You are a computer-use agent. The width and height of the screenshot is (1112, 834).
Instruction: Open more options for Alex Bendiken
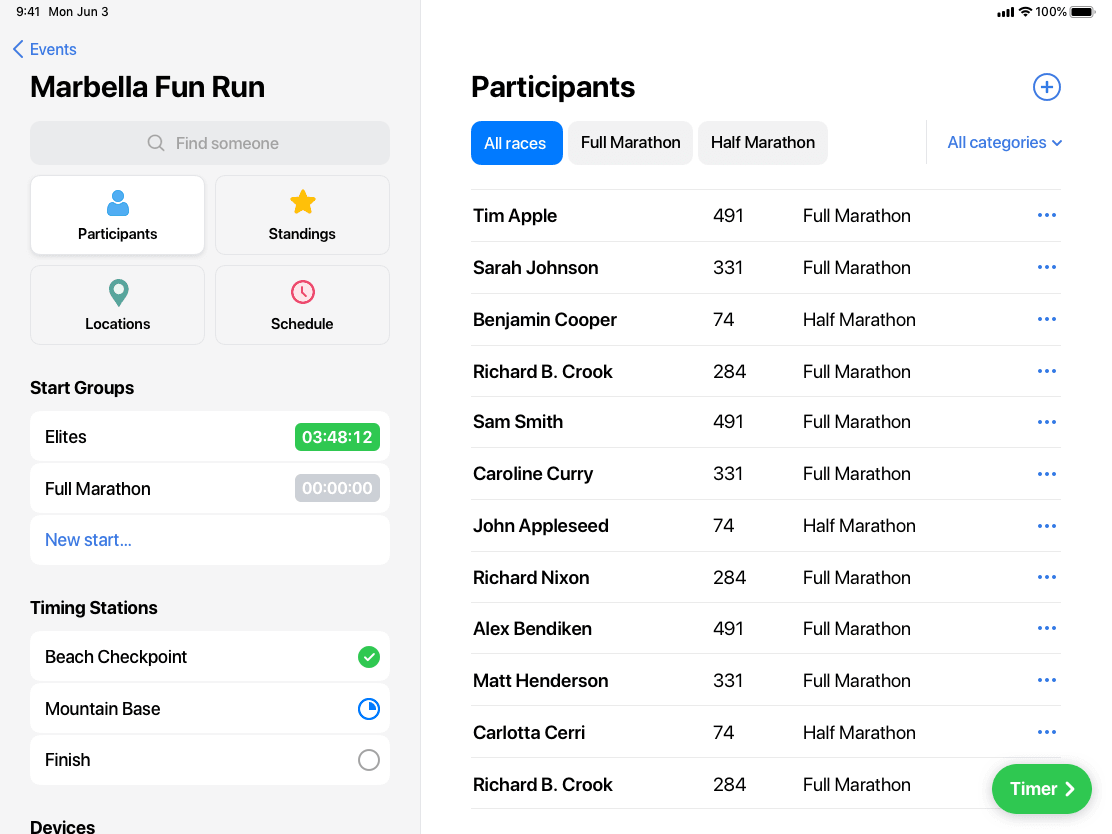pyautogui.click(x=1046, y=628)
